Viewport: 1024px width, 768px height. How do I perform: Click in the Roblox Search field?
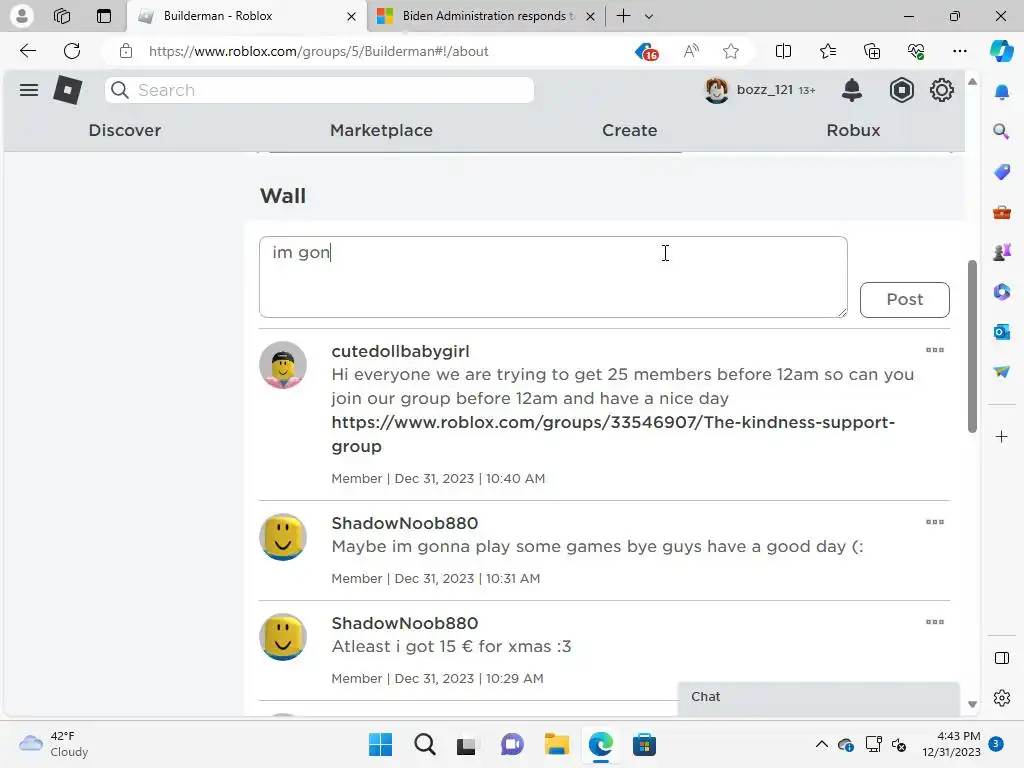[x=319, y=90]
